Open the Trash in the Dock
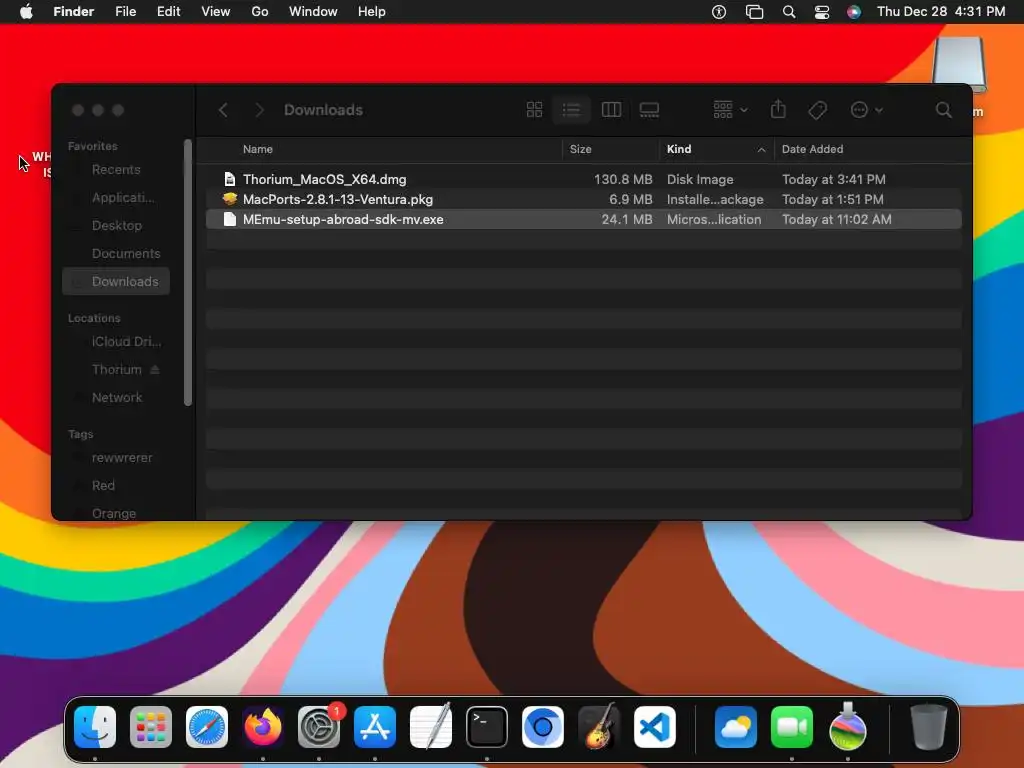Screen dimensions: 1024x768 tap(929, 726)
